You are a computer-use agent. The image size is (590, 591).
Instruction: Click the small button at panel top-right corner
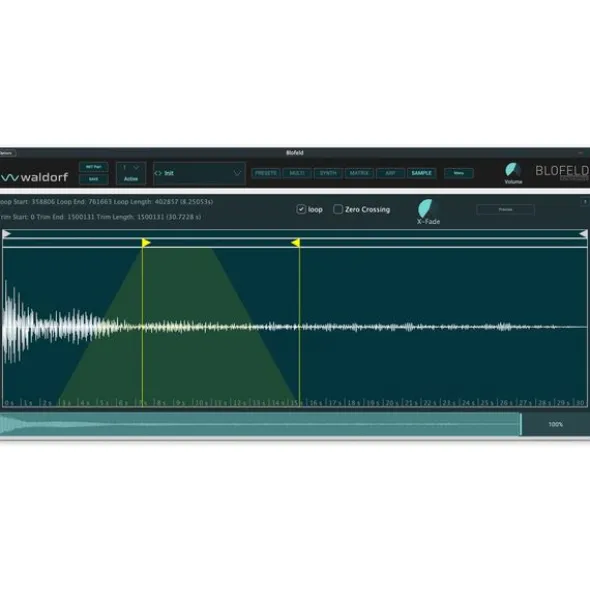[585, 202]
